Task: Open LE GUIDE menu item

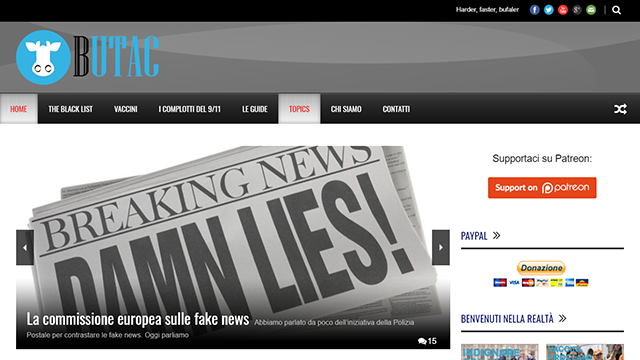Action: pyautogui.click(x=255, y=109)
